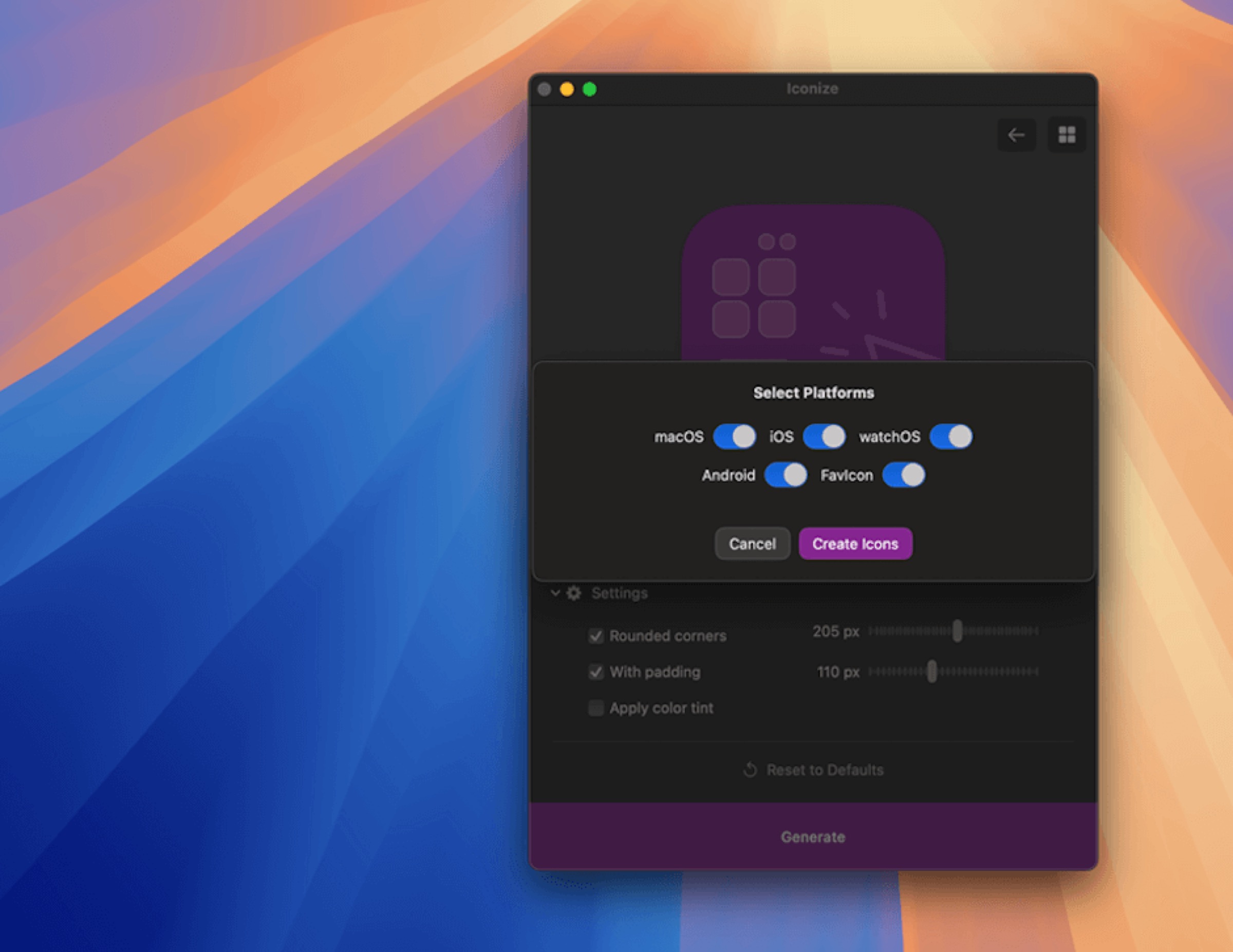Click the Reset to Defaults circular arrow icon
The width and height of the screenshot is (1233, 952).
(750, 770)
